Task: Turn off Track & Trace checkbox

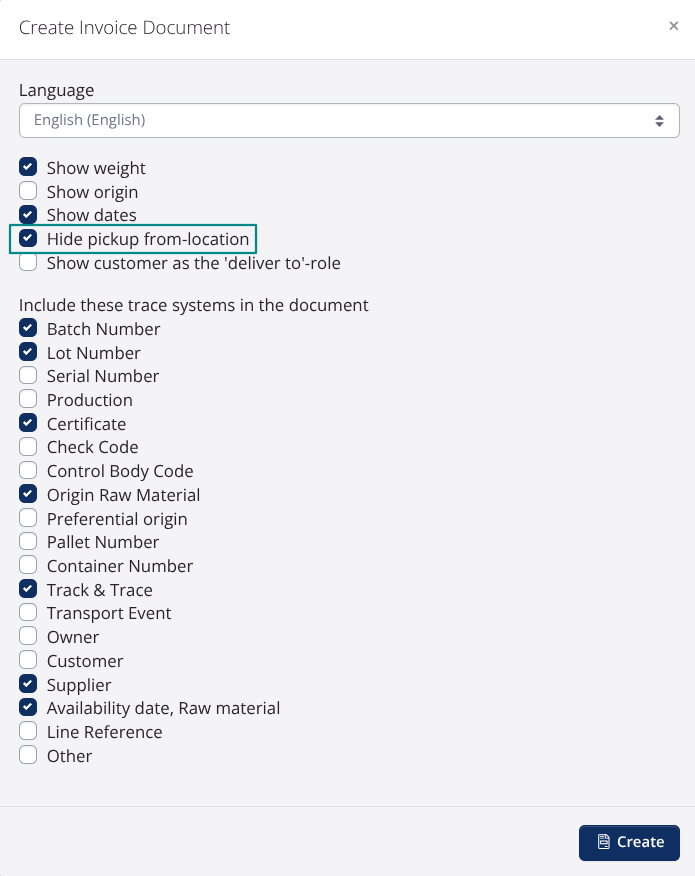Action: point(28,590)
